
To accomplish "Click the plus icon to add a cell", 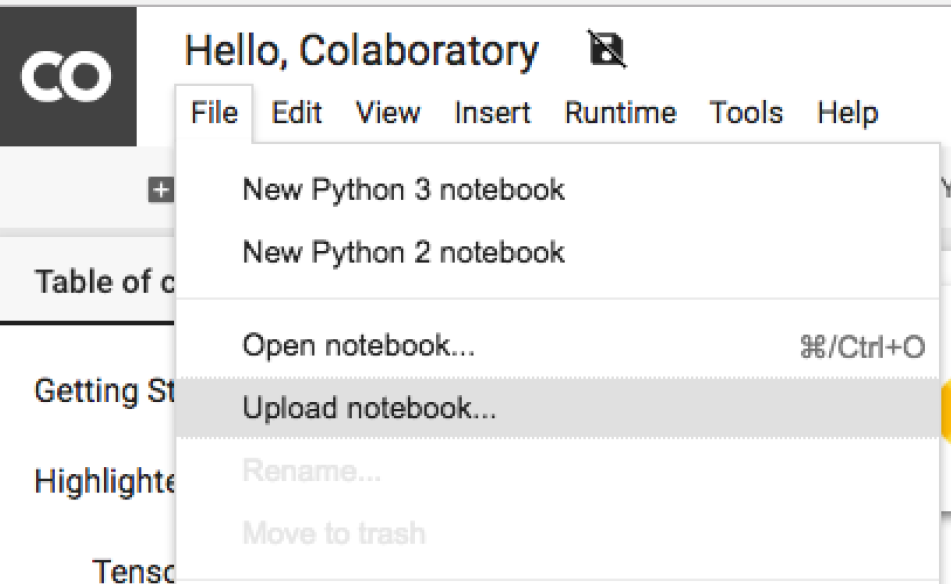I will click(x=161, y=190).
